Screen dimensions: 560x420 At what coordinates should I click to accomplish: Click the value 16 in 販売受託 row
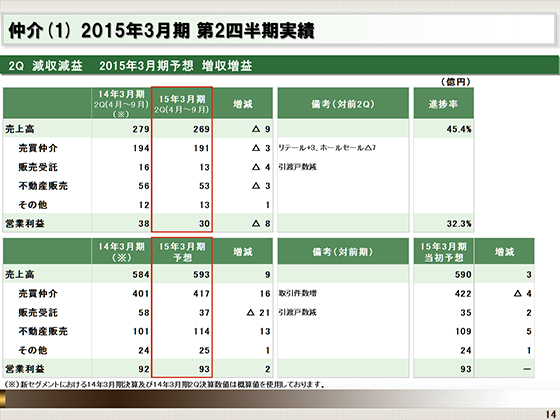(144, 167)
